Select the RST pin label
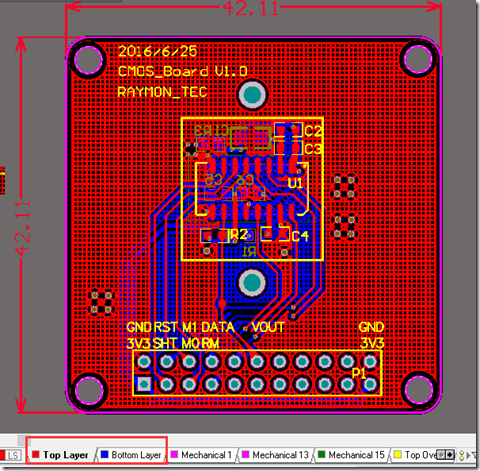Viewport: 480px width, 471px height. click(165, 327)
